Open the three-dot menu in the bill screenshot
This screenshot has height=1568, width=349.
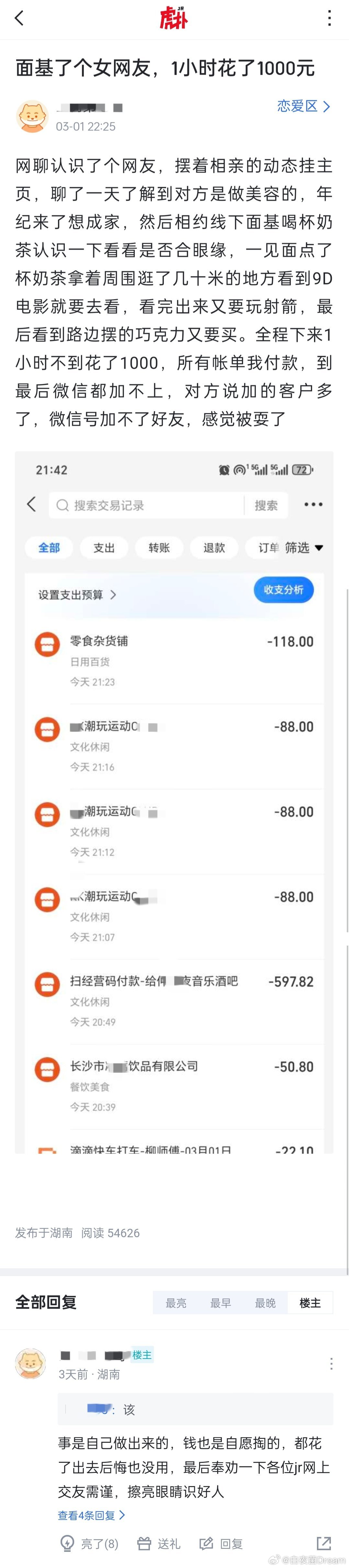tap(313, 505)
